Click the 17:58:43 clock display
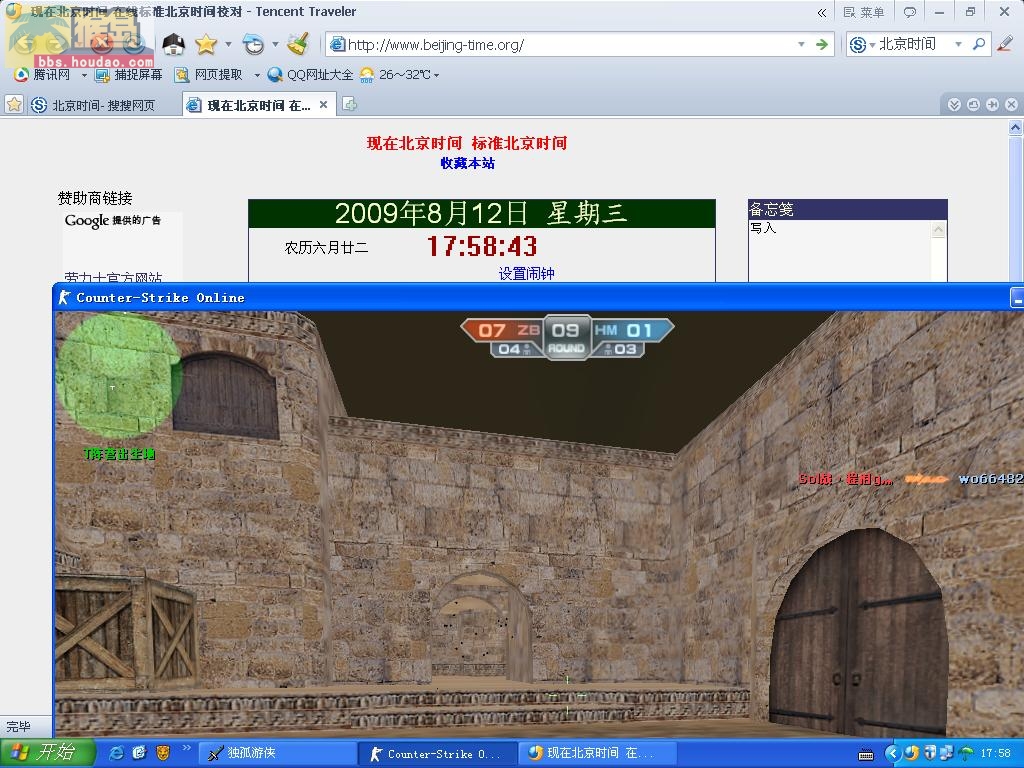The width and height of the screenshot is (1024, 768). pyautogui.click(x=482, y=246)
